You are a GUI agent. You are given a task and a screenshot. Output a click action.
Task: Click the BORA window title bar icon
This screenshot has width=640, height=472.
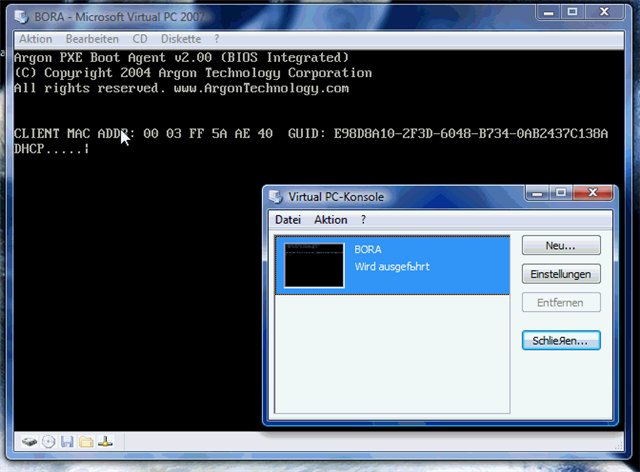(21, 17)
